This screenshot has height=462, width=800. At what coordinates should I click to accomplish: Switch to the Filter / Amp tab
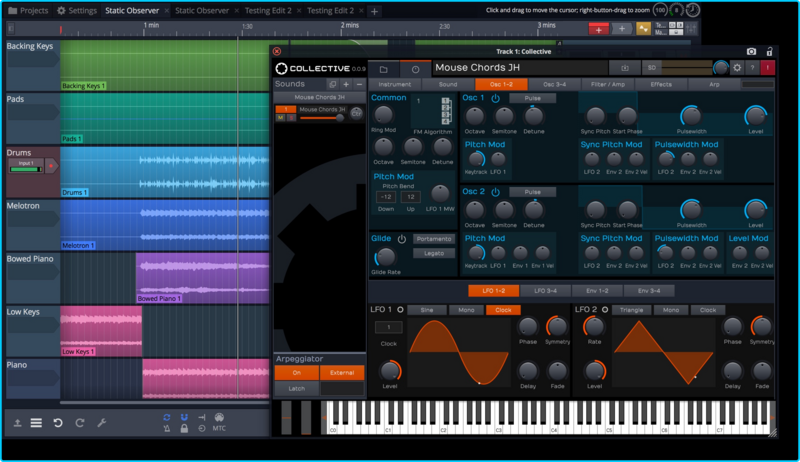click(x=607, y=85)
